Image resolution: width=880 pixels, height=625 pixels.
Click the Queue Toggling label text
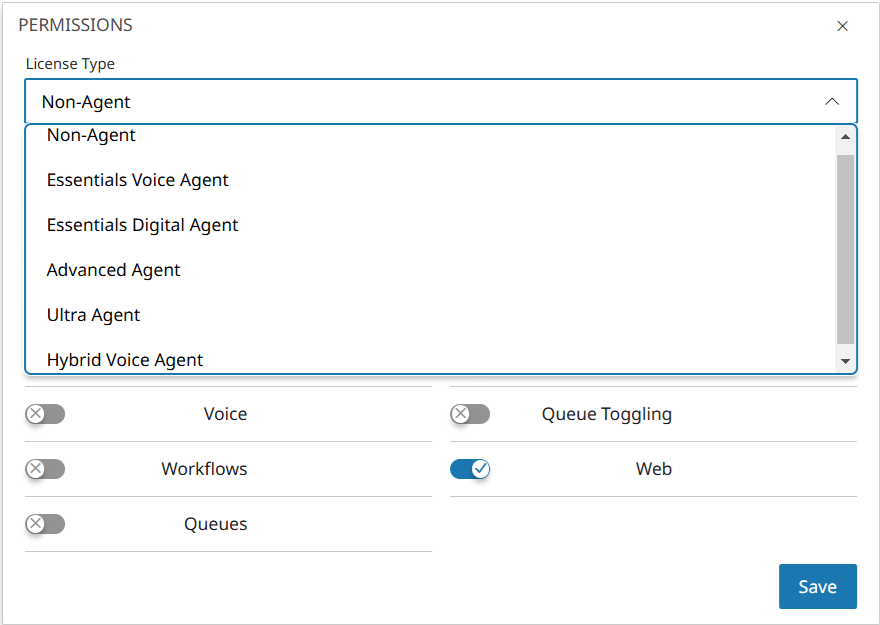point(607,414)
